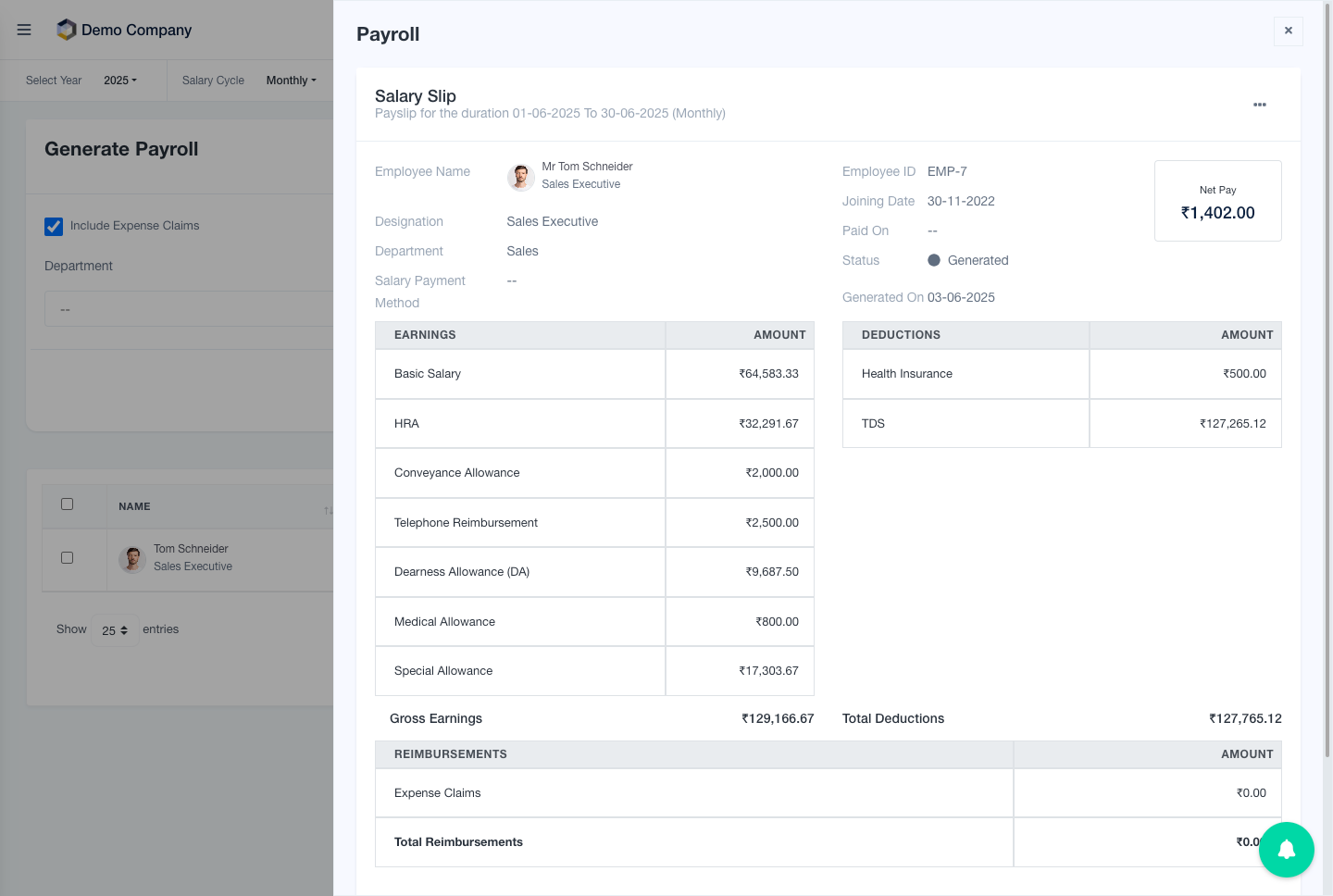Screen dimensions: 1333x896
Task: Select Tom Schneider's row checkbox
Action: pos(67,558)
